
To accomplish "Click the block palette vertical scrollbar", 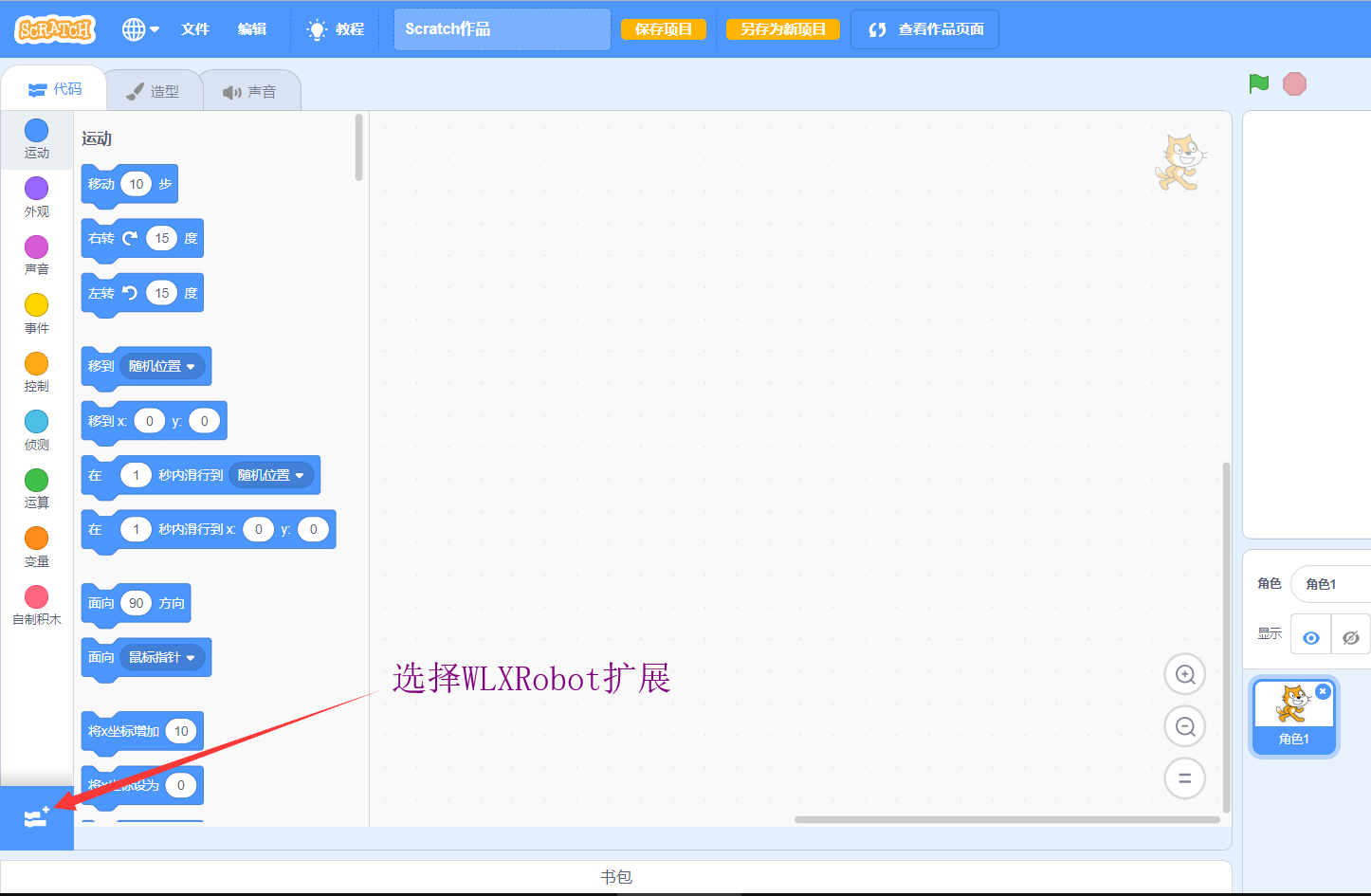I will (x=359, y=147).
